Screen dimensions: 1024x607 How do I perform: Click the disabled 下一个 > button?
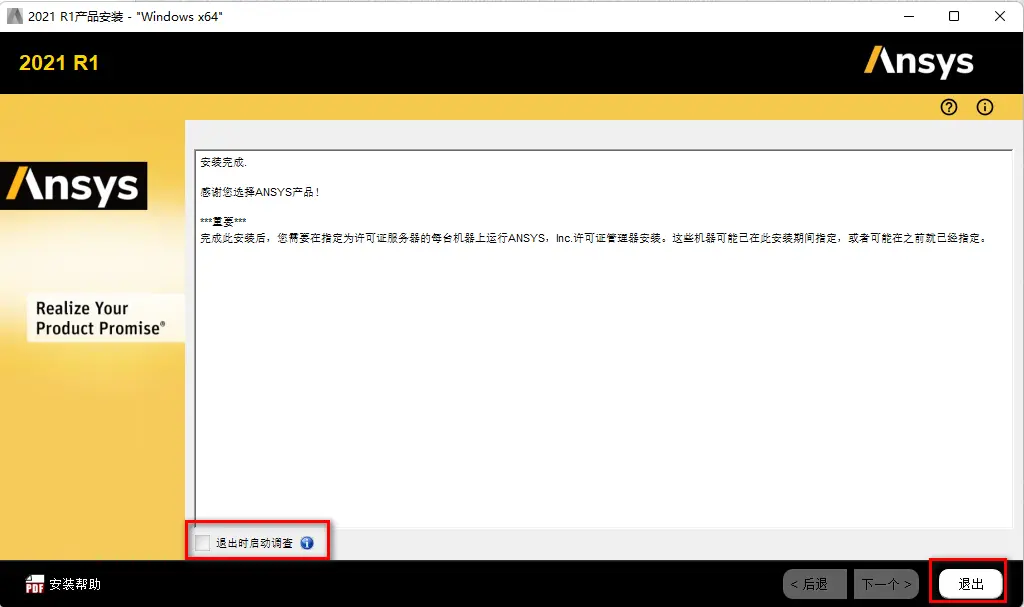(x=886, y=584)
